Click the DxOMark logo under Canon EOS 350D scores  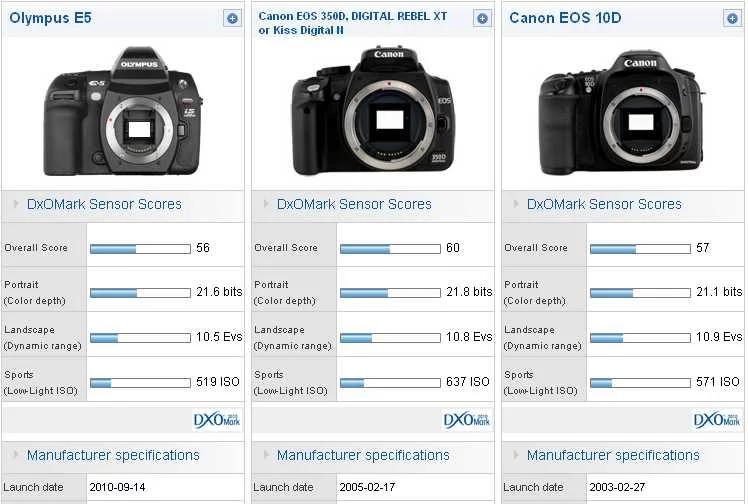[467, 420]
